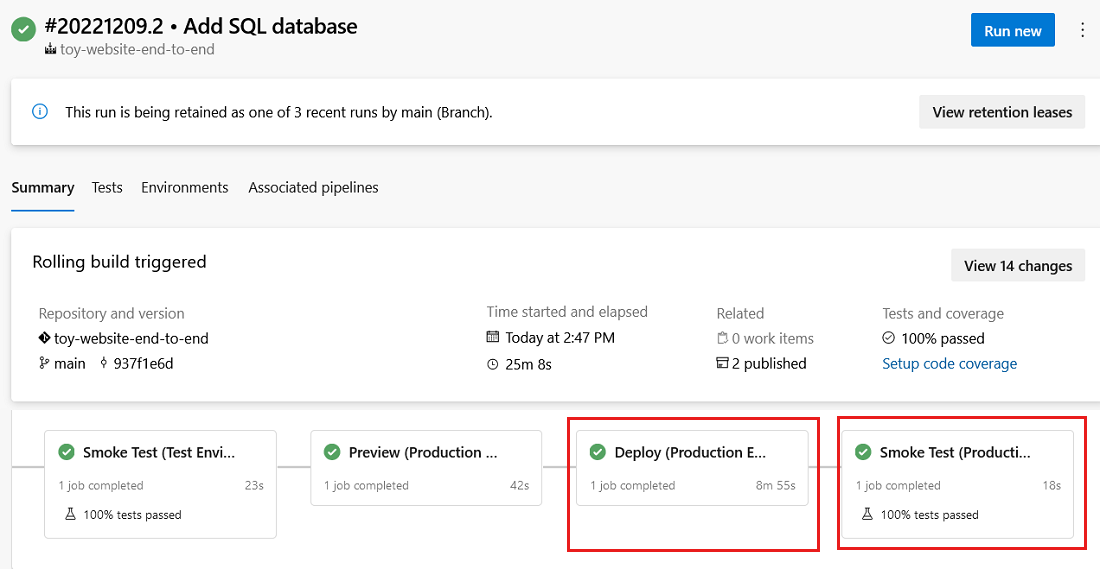Viewport: 1100px width, 569px height.
Task: Click the Rolling build triggered heading
Action: [119, 262]
